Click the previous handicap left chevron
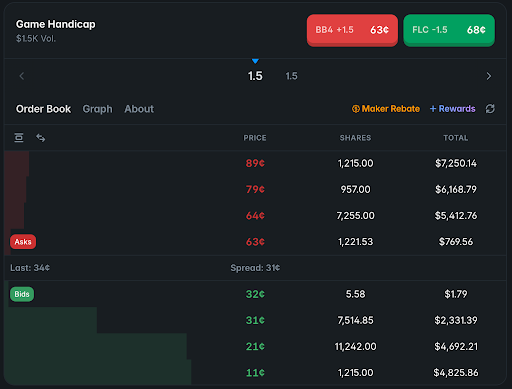 coord(22,76)
